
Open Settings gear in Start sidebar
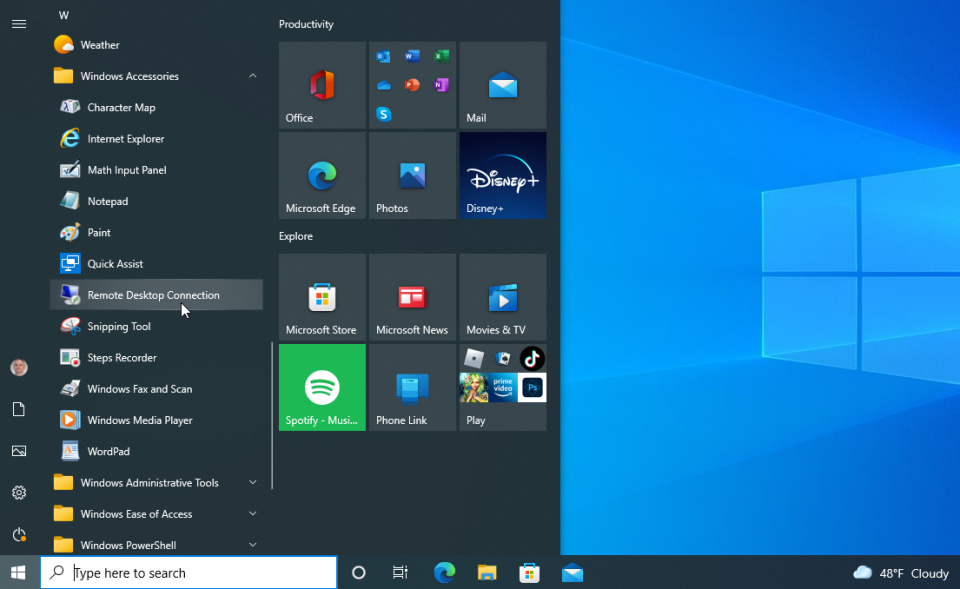[x=18, y=493]
